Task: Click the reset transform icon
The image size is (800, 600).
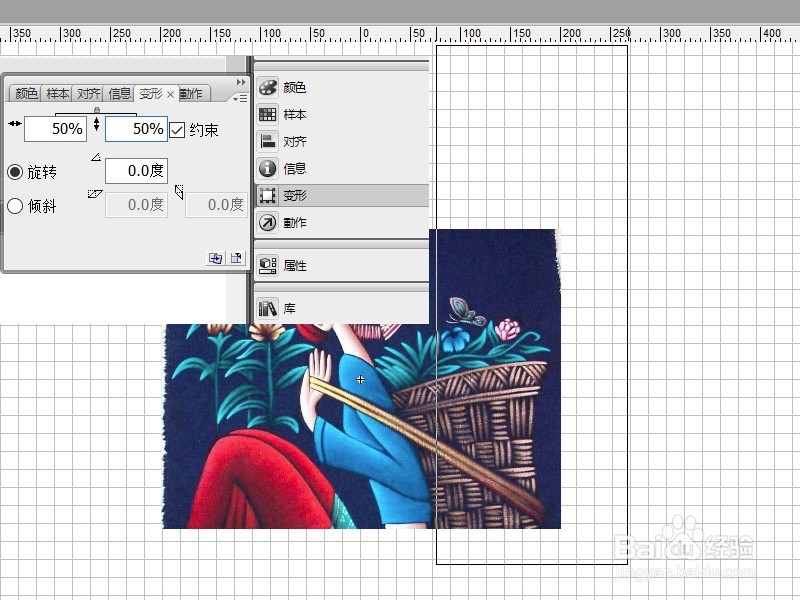Action: 236,258
